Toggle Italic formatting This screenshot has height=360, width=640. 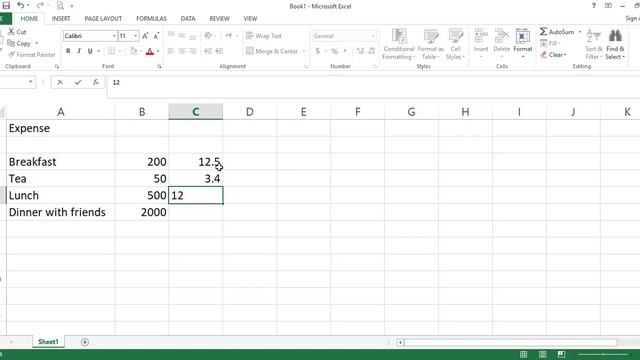pos(79,51)
